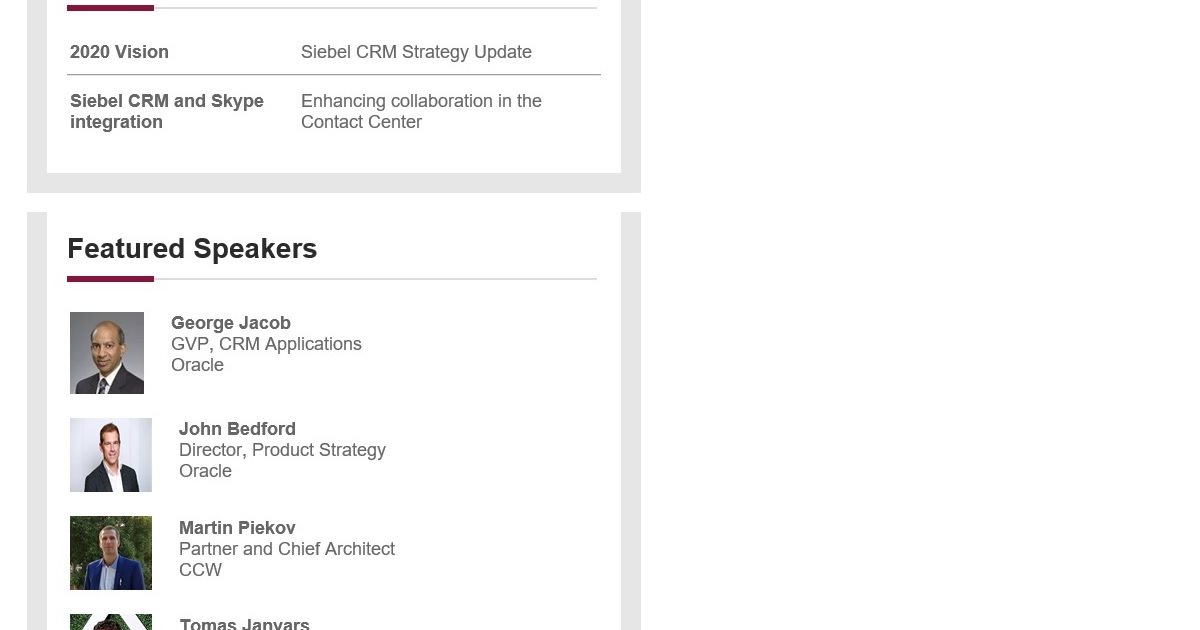Screen dimensions: 1200x630
Task: Click Oracle under George Jacob
Action: [x=197, y=365]
